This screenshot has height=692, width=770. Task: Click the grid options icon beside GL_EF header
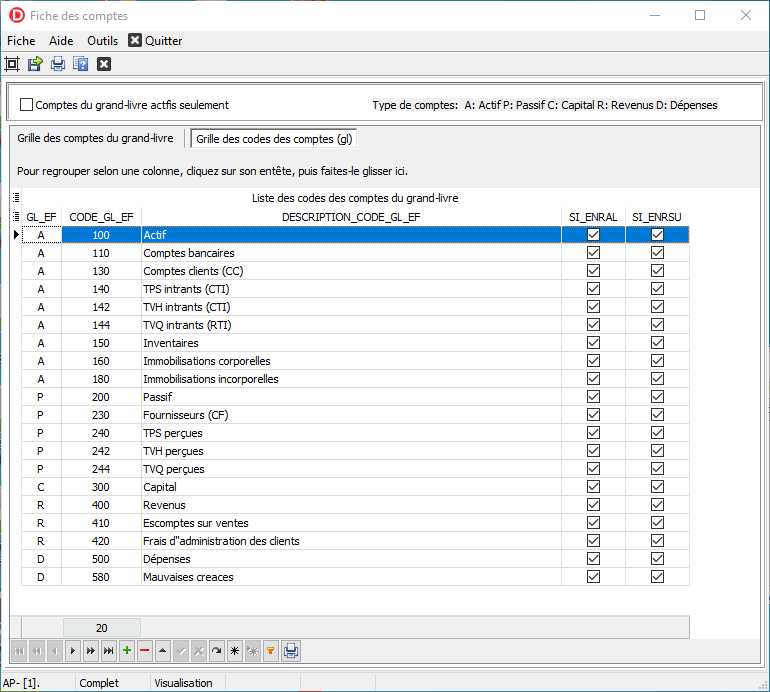point(16,216)
